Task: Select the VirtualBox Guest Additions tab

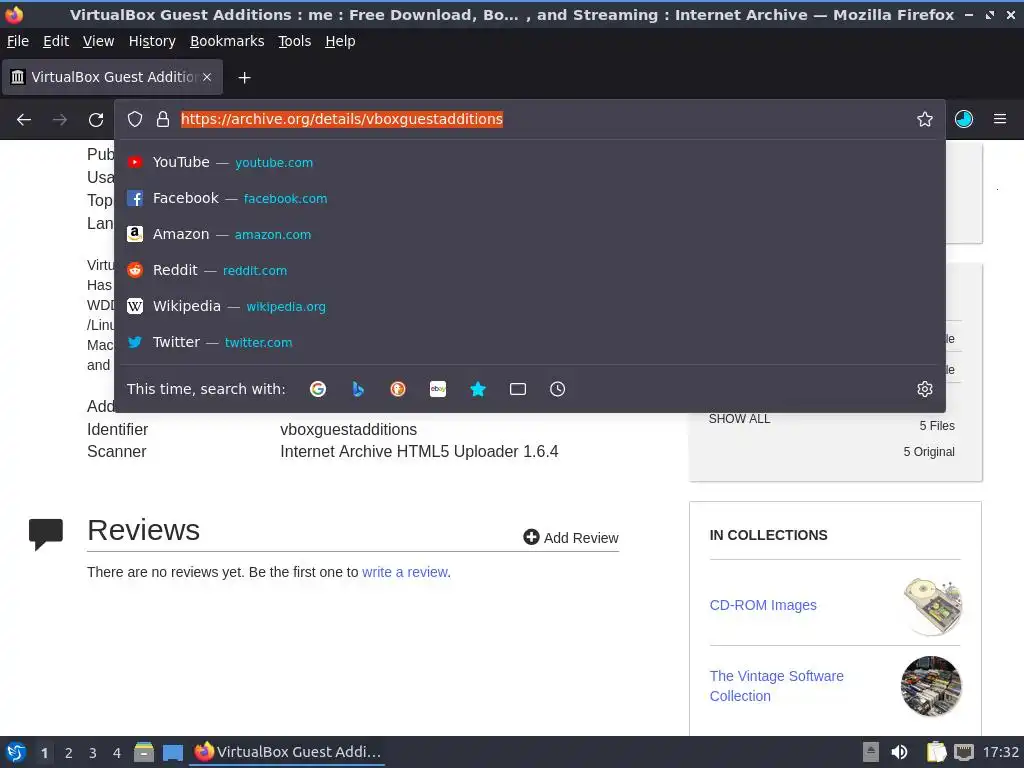Action: [x=112, y=77]
